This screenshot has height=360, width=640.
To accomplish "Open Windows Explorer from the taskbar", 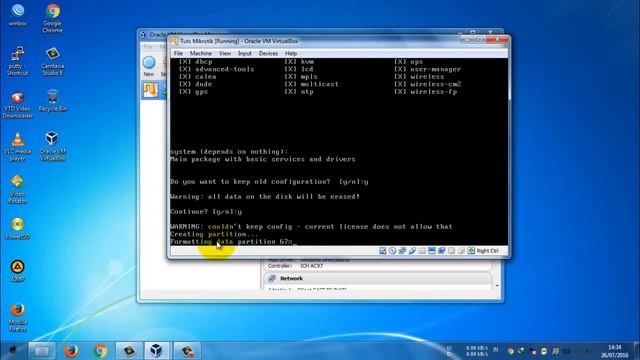I will [x=42, y=351].
